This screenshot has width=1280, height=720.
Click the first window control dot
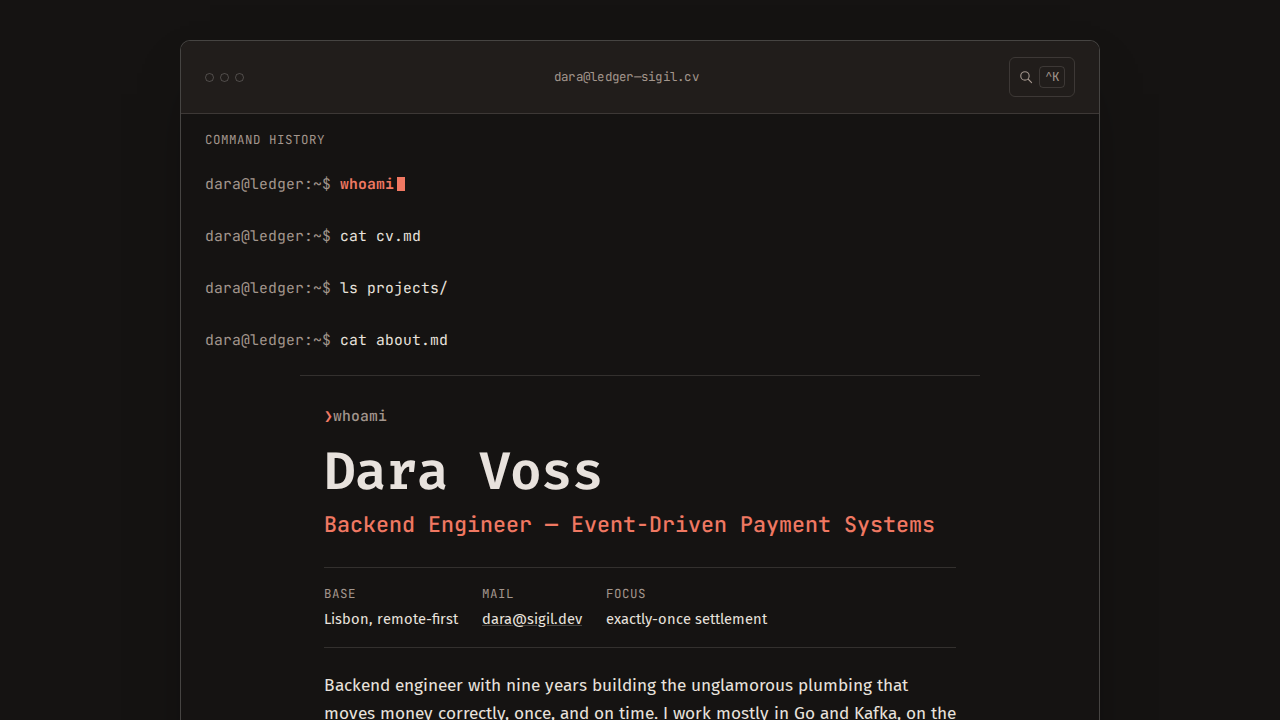[x=210, y=78]
